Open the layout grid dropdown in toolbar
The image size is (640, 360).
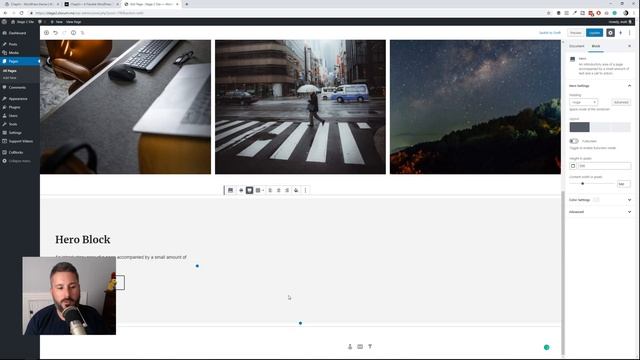coord(259,190)
